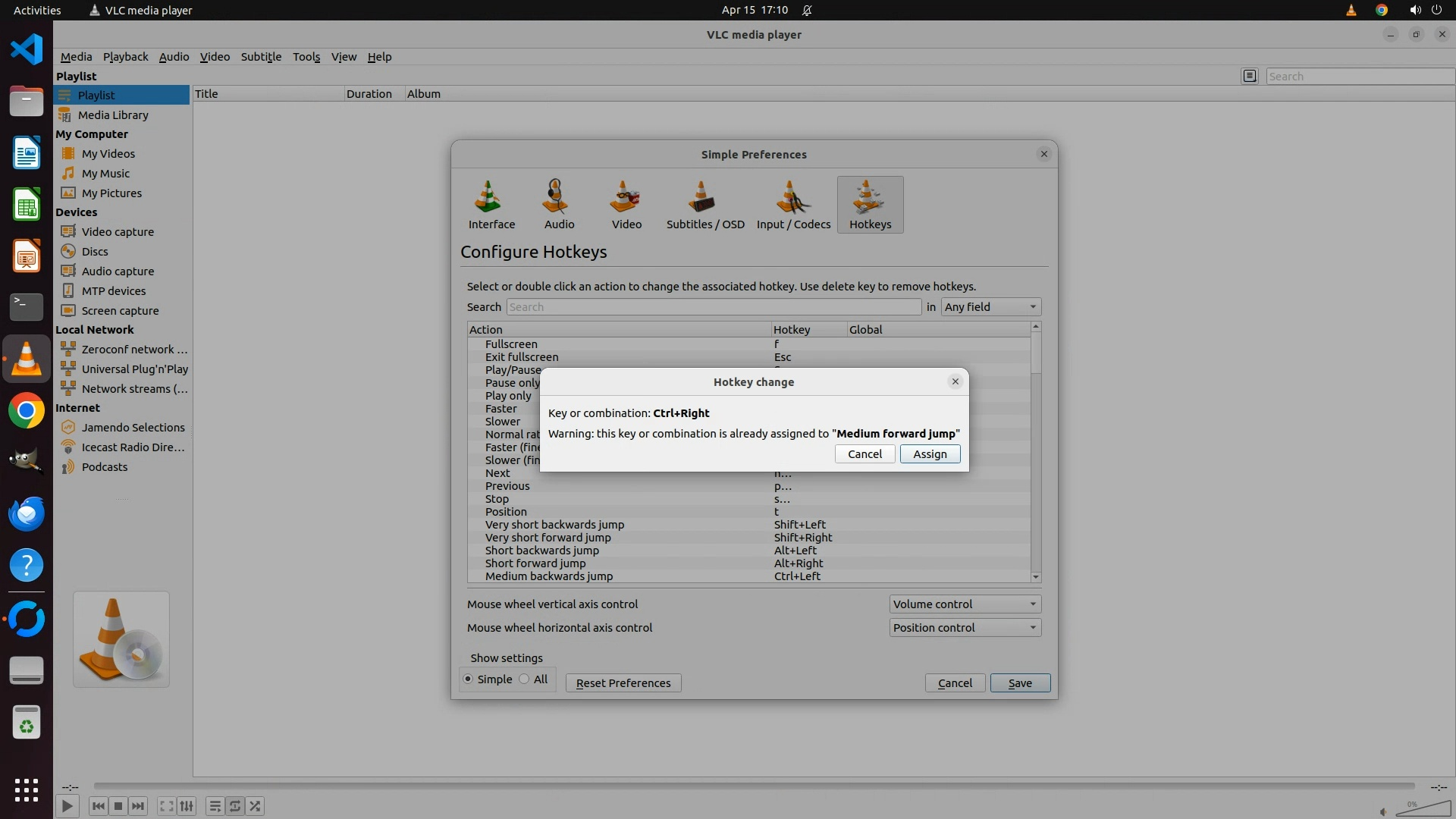Open the Playback menu

(x=125, y=57)
